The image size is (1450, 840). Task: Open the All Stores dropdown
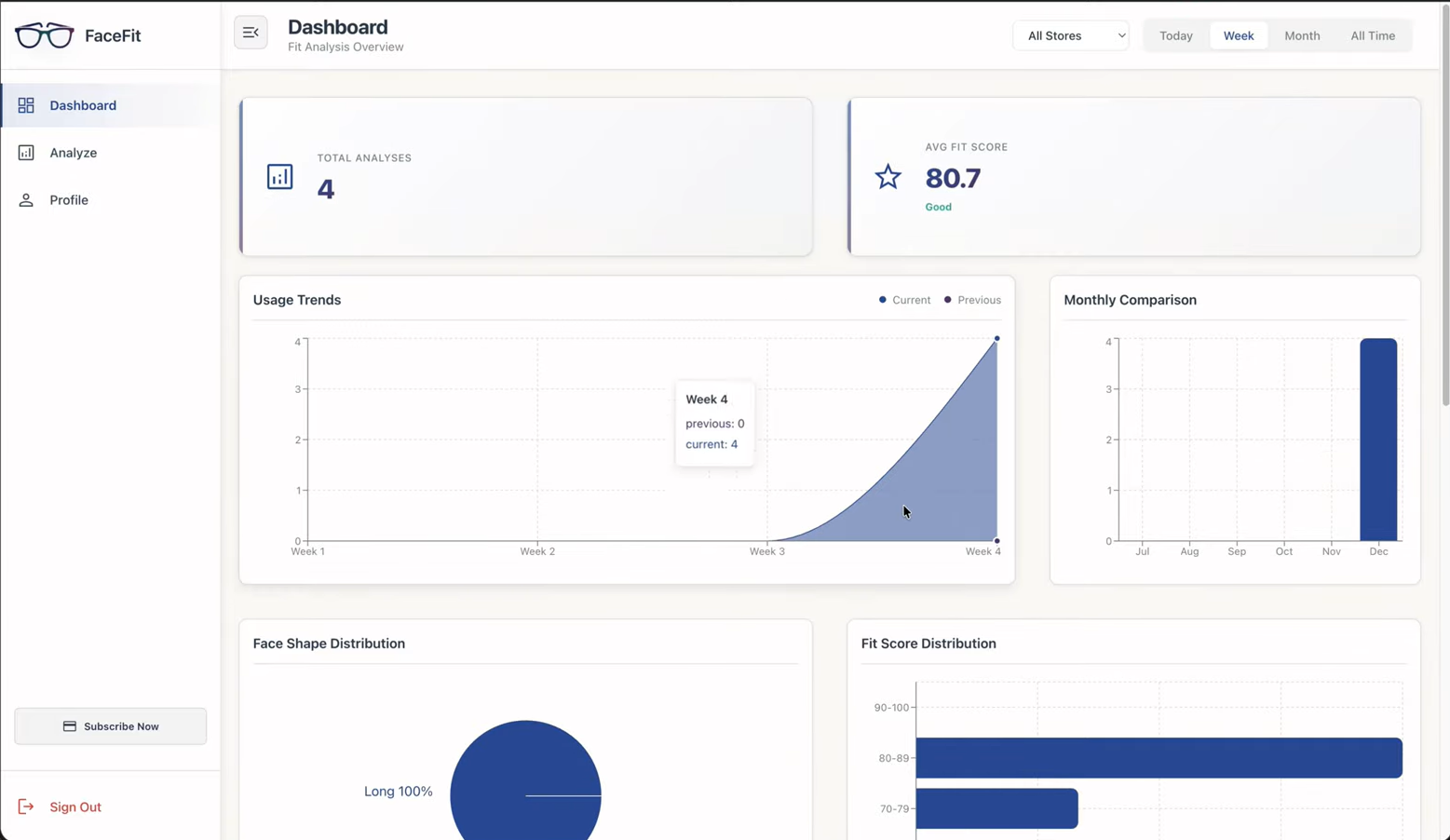tap(1071, 35)
